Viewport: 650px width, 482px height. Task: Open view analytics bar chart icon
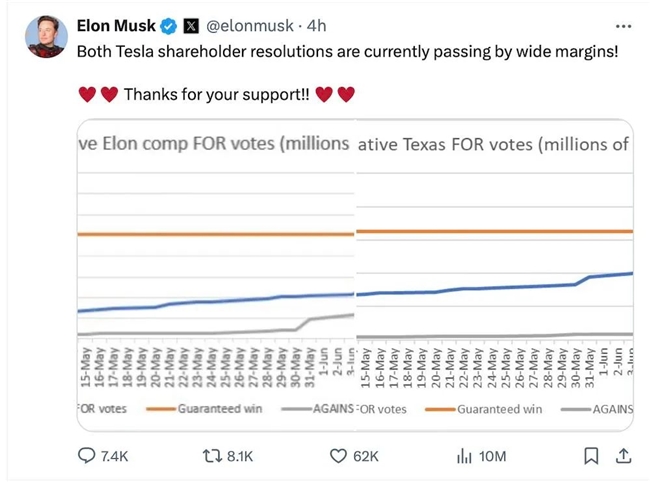[464, 456]
